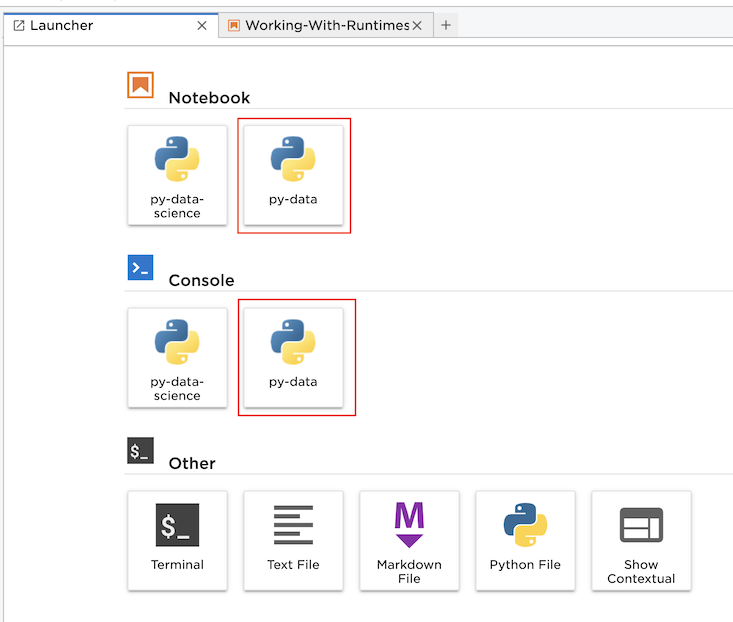Launch py-data-science notebook kernel
Viewport: 733px width, 622px height.
pyautogui.click(x=177, y=174)
